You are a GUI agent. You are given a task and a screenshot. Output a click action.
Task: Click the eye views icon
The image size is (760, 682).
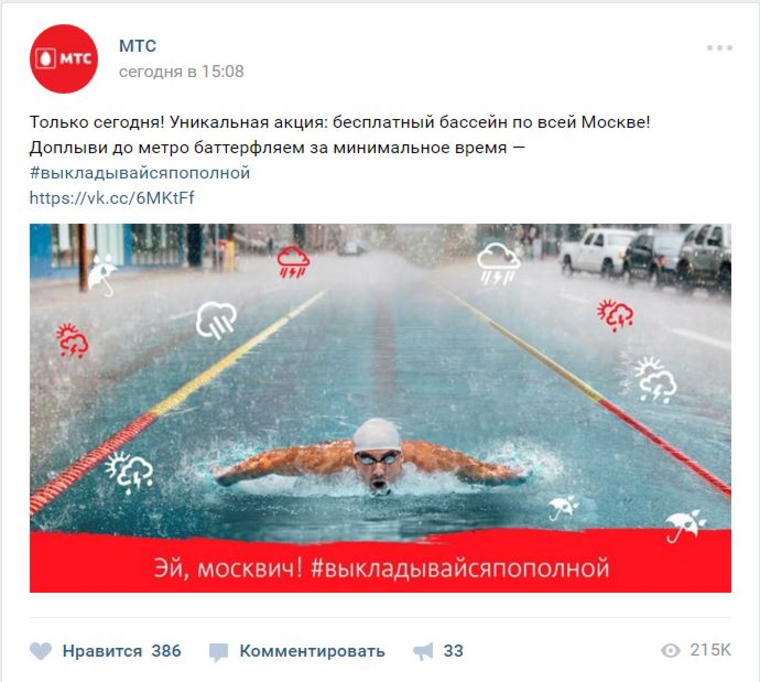(671, 650)
